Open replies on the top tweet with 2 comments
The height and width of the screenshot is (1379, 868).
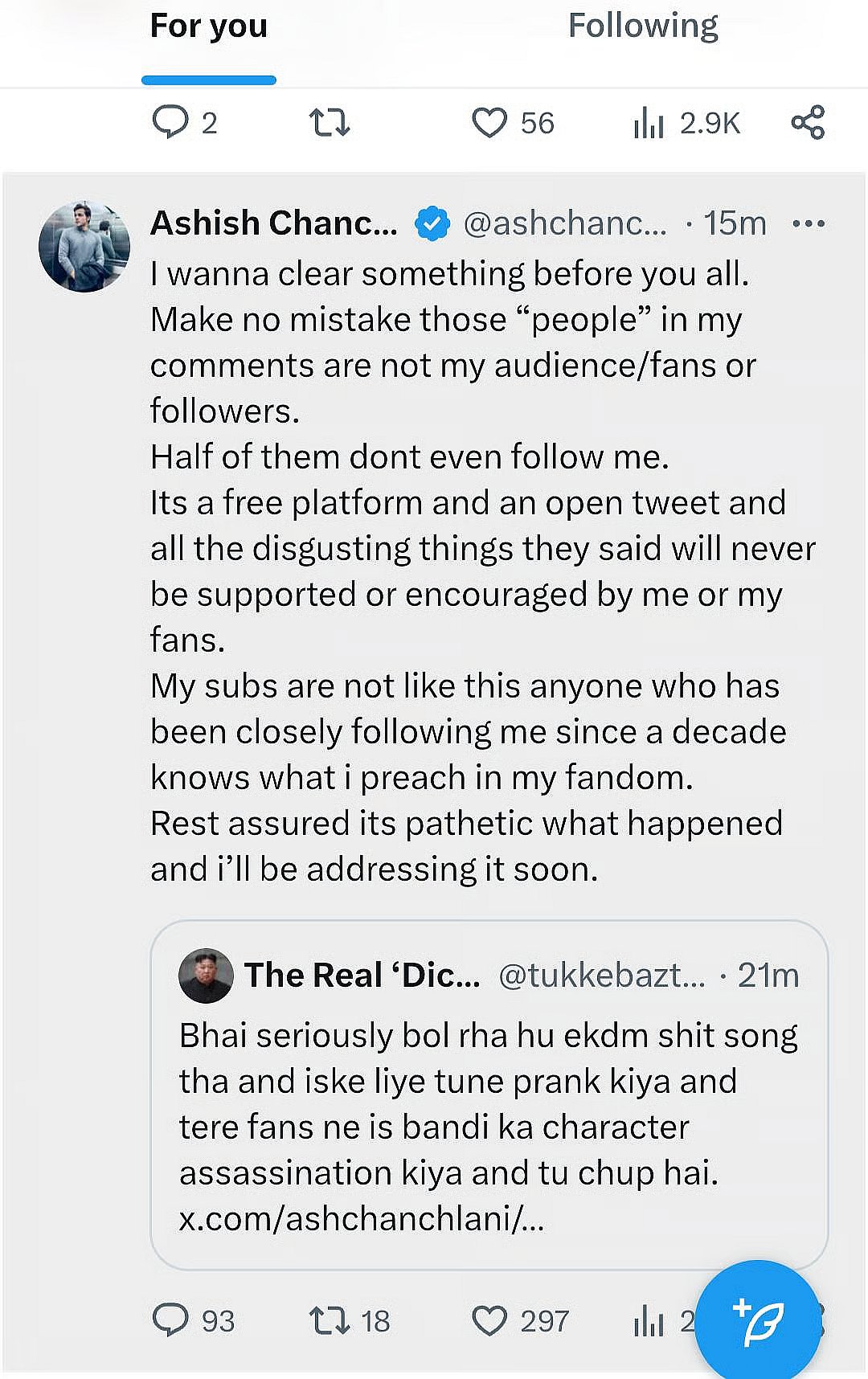click(170, 123)
